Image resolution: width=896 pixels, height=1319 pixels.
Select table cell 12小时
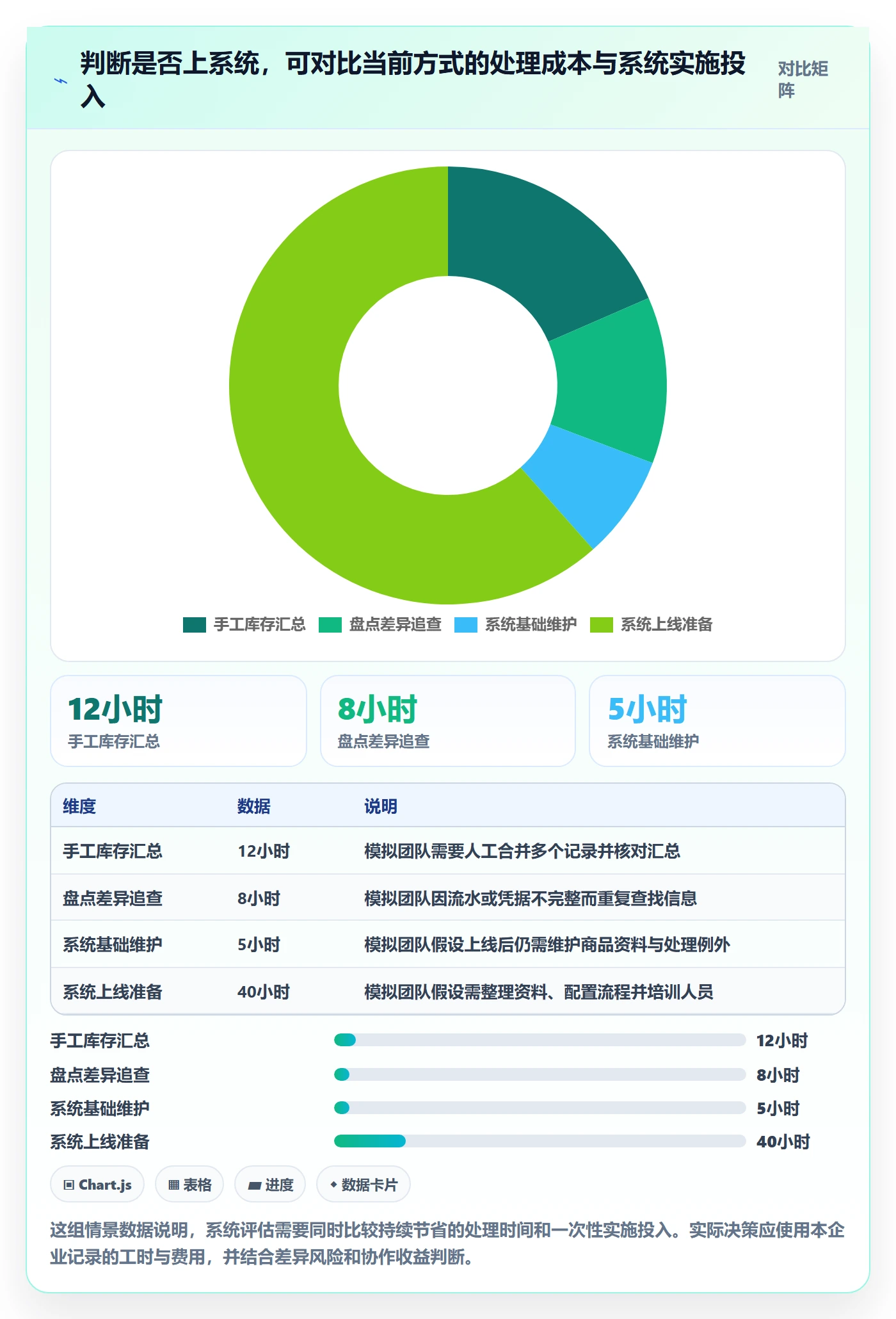264,851
